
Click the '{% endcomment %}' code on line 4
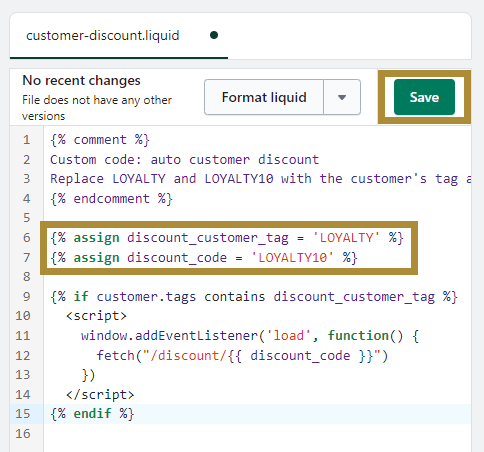(x=111, y=199)
